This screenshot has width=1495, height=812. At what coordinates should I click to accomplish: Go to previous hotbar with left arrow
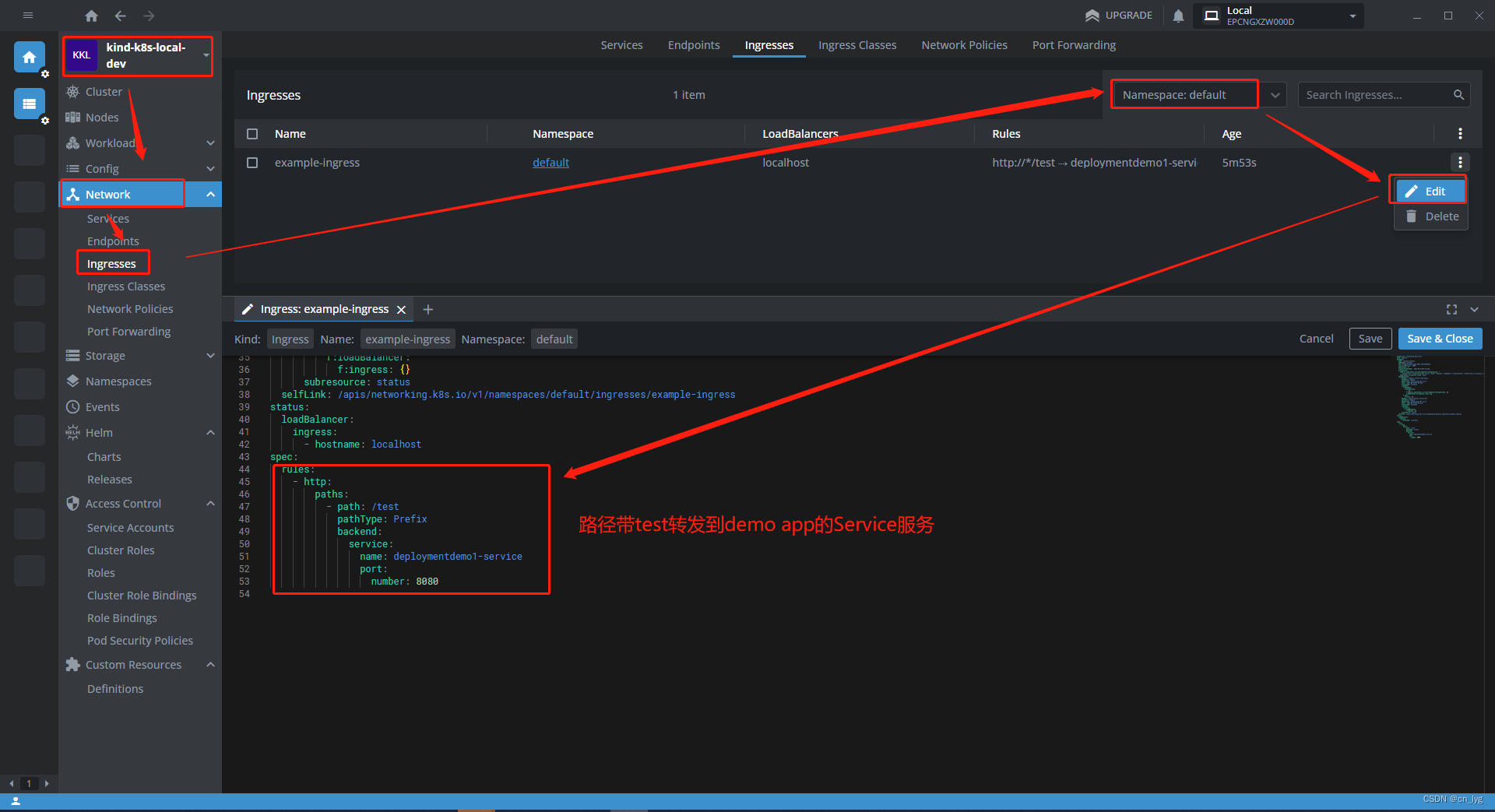(11, 783)
